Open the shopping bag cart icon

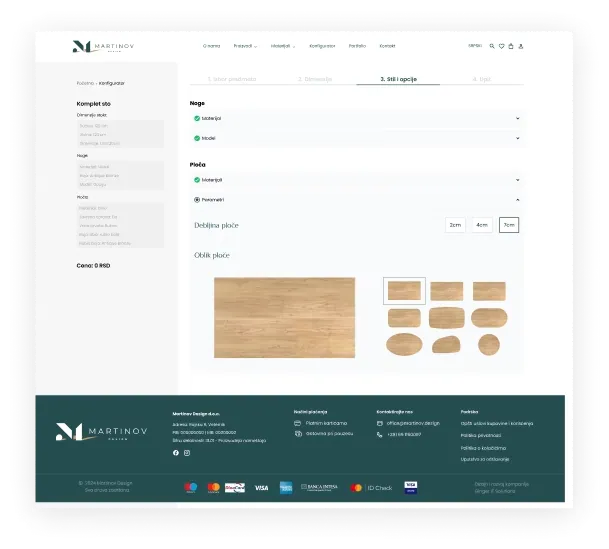point(511,46)
